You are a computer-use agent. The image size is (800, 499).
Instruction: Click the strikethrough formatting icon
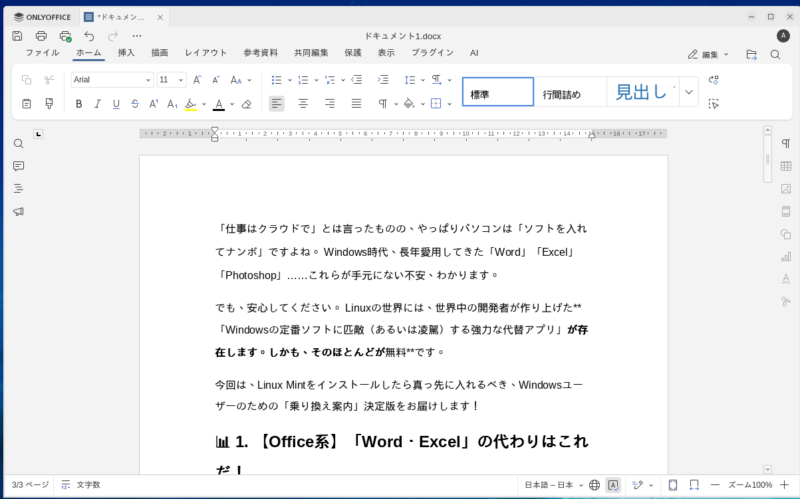coord(135,103)
